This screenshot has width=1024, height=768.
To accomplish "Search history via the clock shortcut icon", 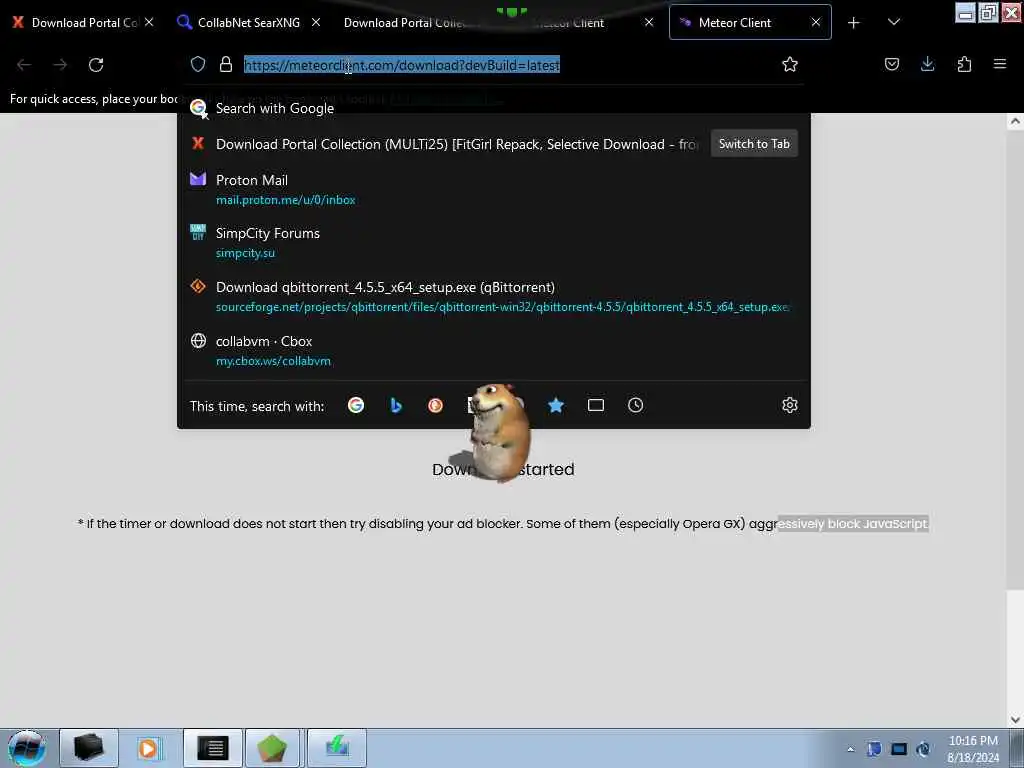I will [x=635, y=405].
